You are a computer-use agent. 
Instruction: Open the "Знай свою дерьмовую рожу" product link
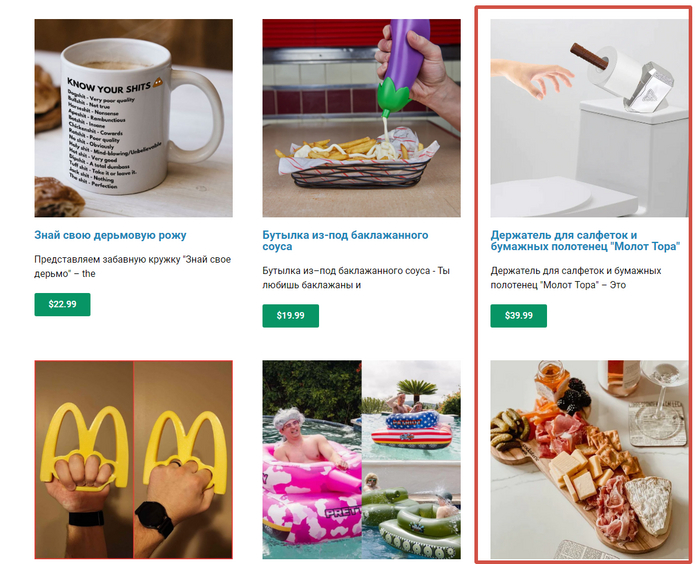point(110,235)
